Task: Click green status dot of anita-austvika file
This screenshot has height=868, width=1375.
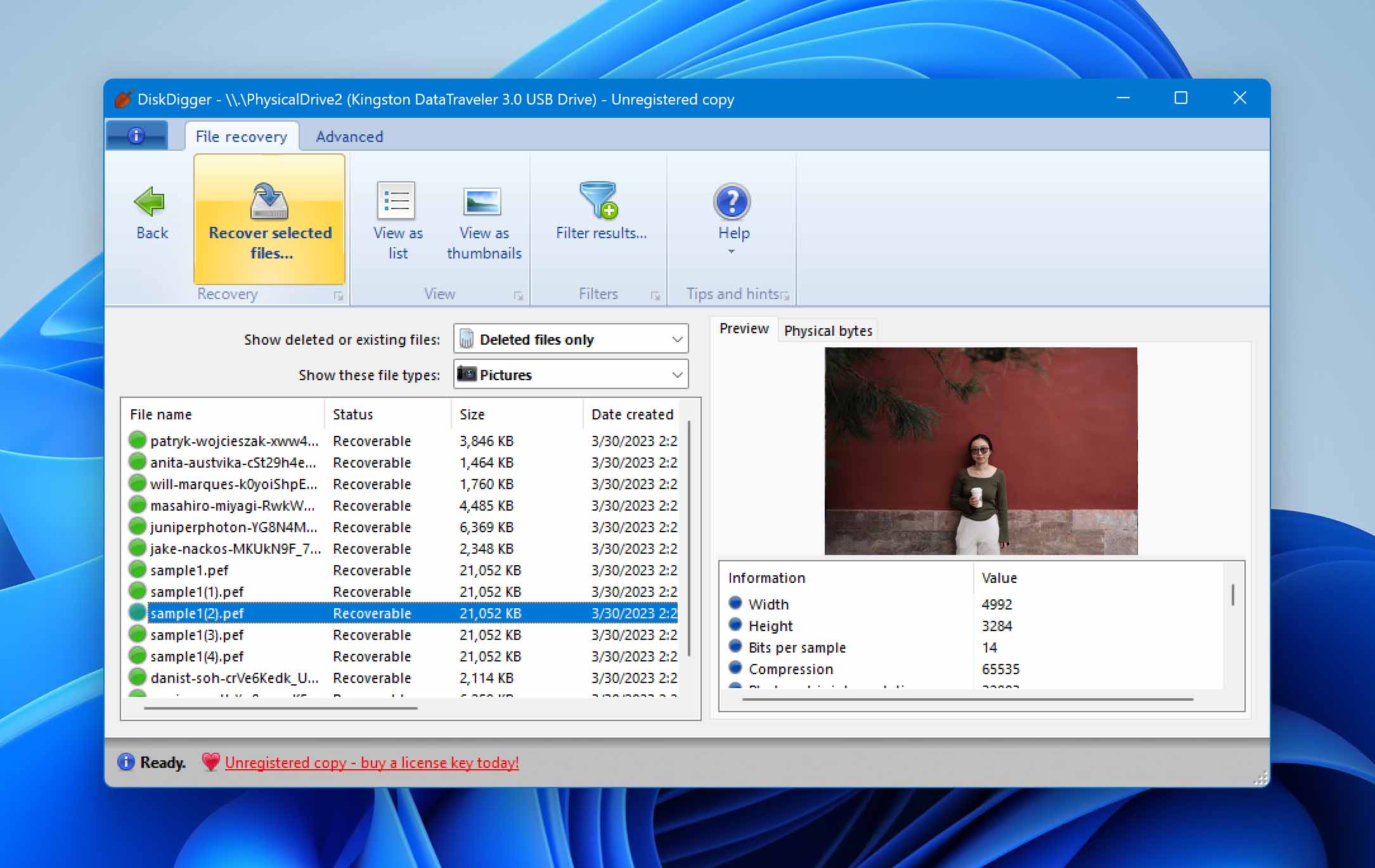Action: [137, 461]
